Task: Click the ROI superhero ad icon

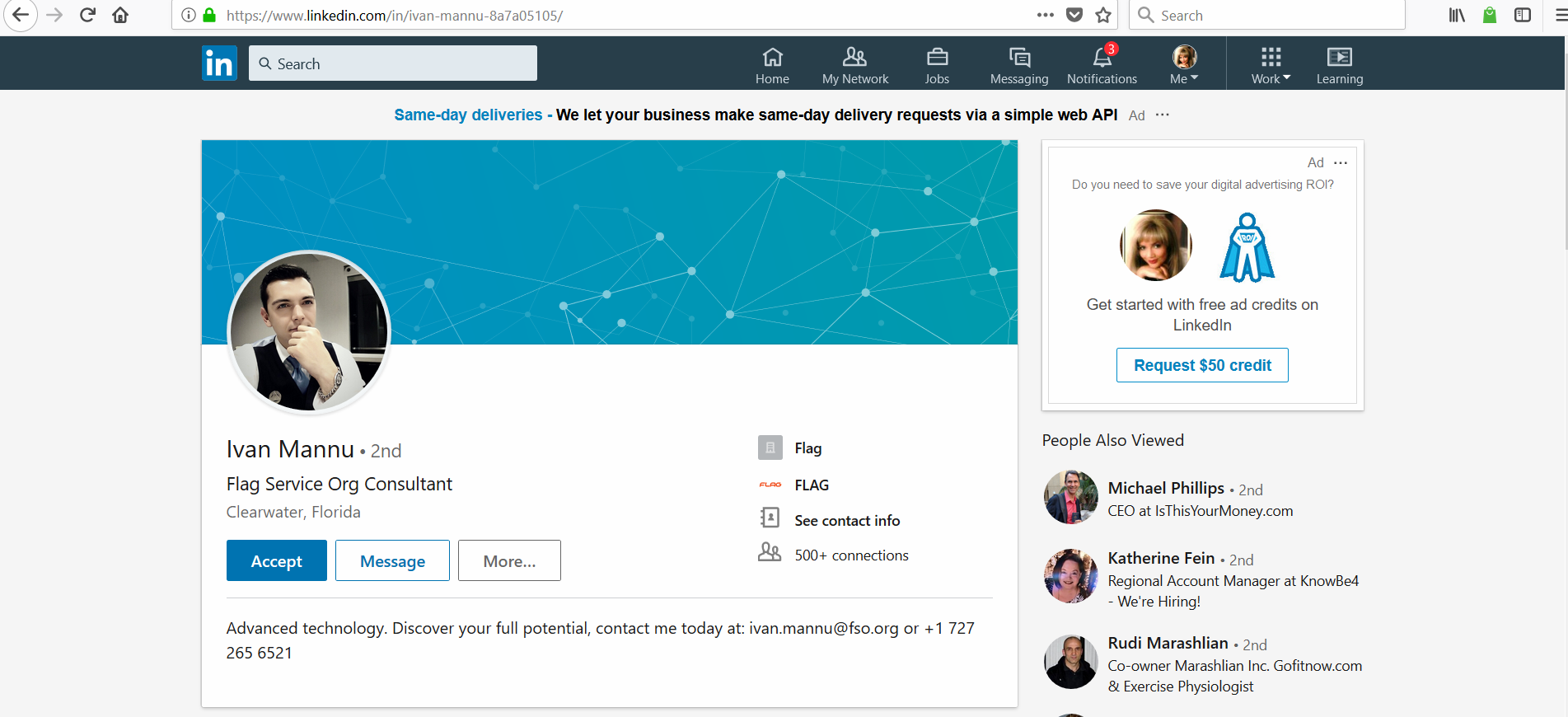Action: (x=1247, y=247)
